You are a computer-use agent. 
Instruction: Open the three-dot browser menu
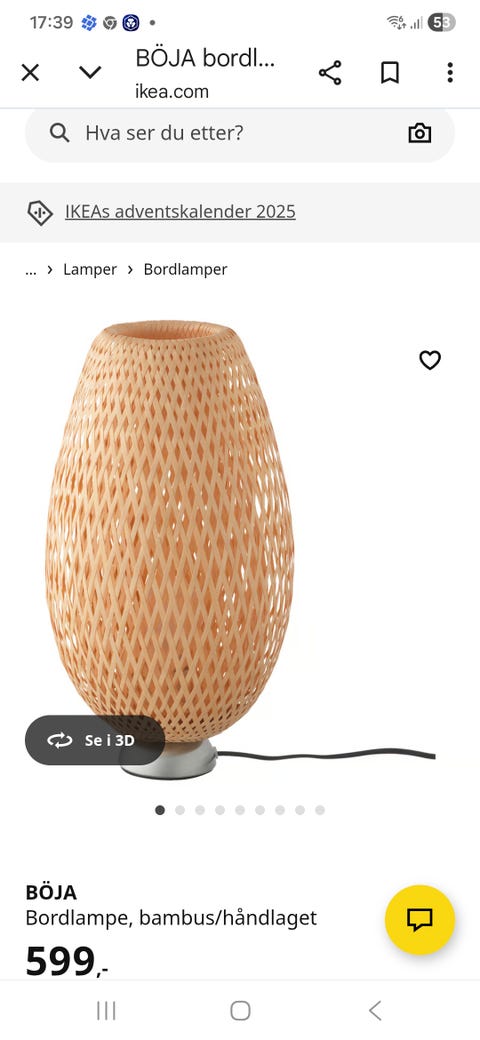(450, 72)
